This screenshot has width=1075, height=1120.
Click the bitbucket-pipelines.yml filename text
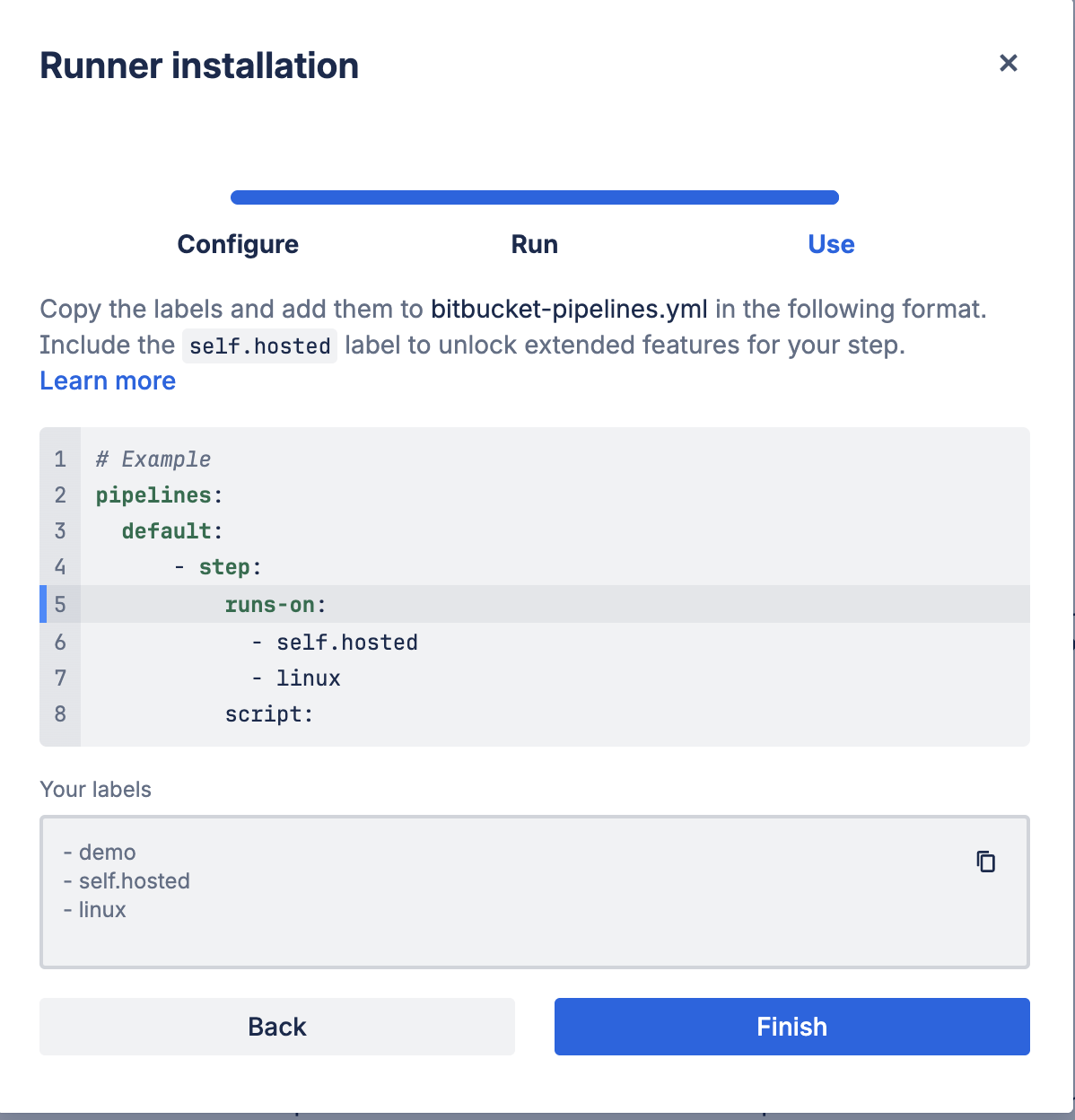pos(569,309)
